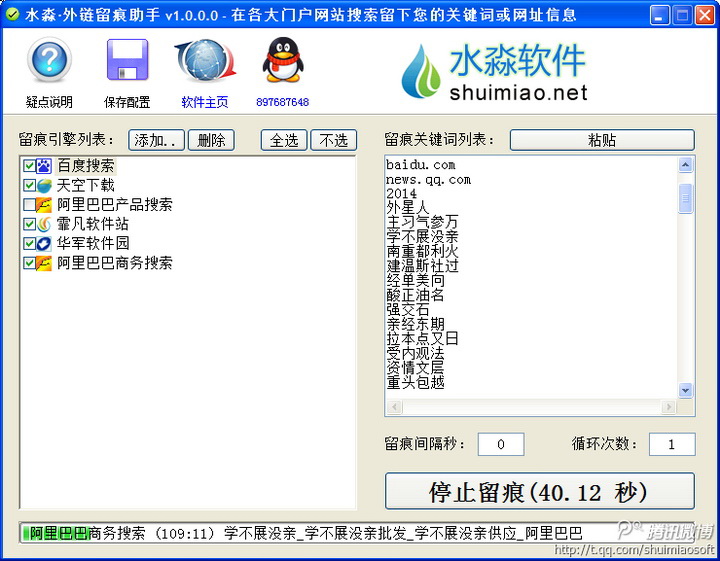Disable the 阿里巴巴商务搜索 checkbox
Image resolution: width=720 pixels, height=561 pixels.
tap(29, 263)
